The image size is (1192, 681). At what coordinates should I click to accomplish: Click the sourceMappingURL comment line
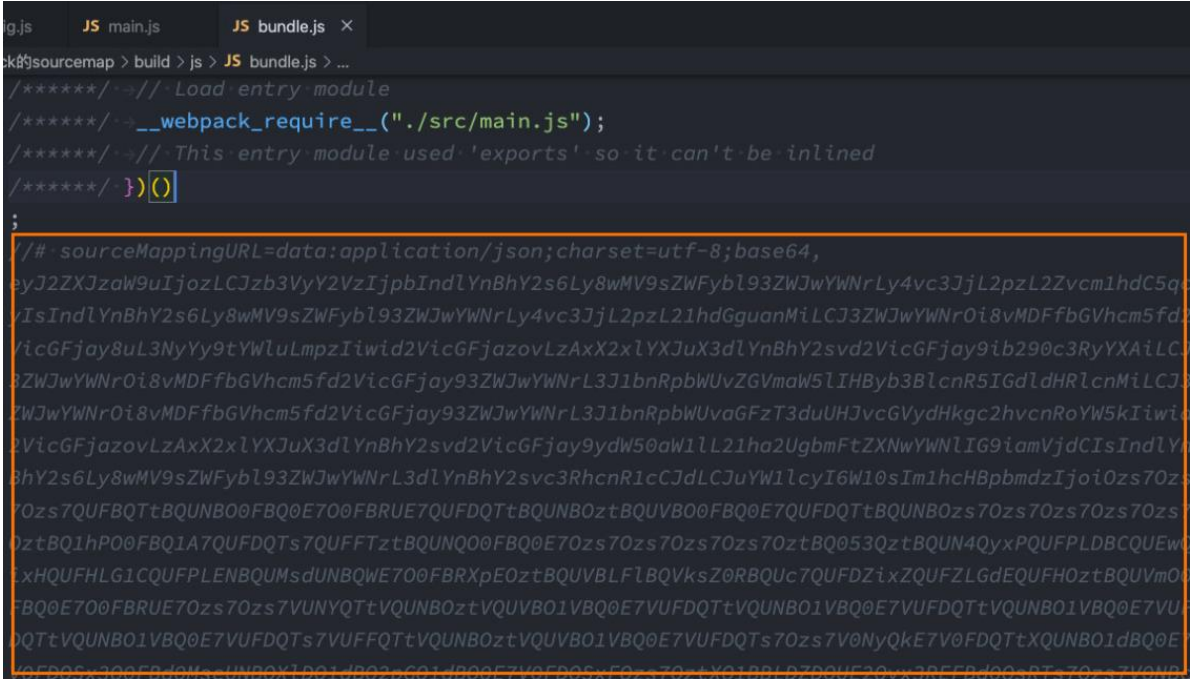click(420, 251)
